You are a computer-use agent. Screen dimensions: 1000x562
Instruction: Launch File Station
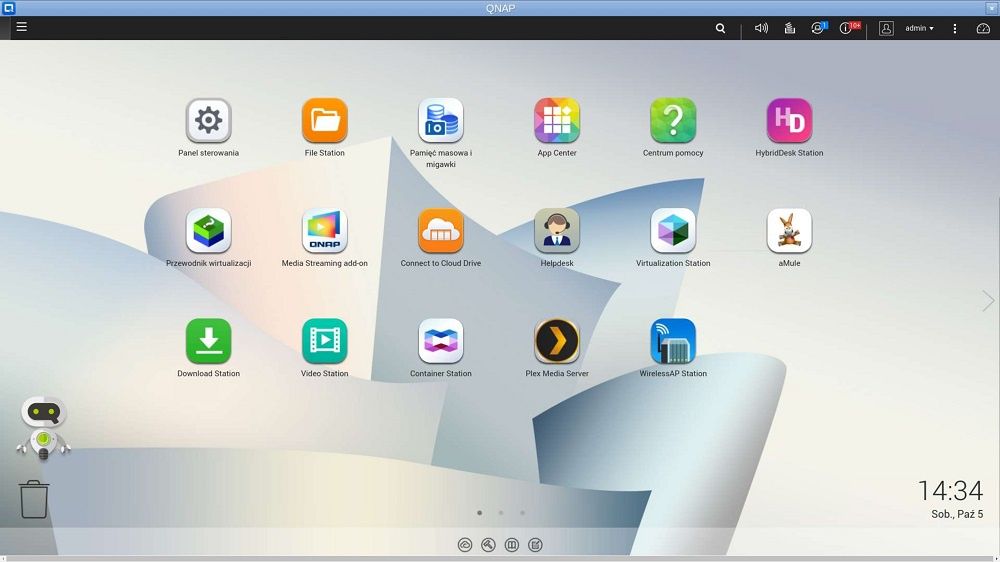pos(325,121)
